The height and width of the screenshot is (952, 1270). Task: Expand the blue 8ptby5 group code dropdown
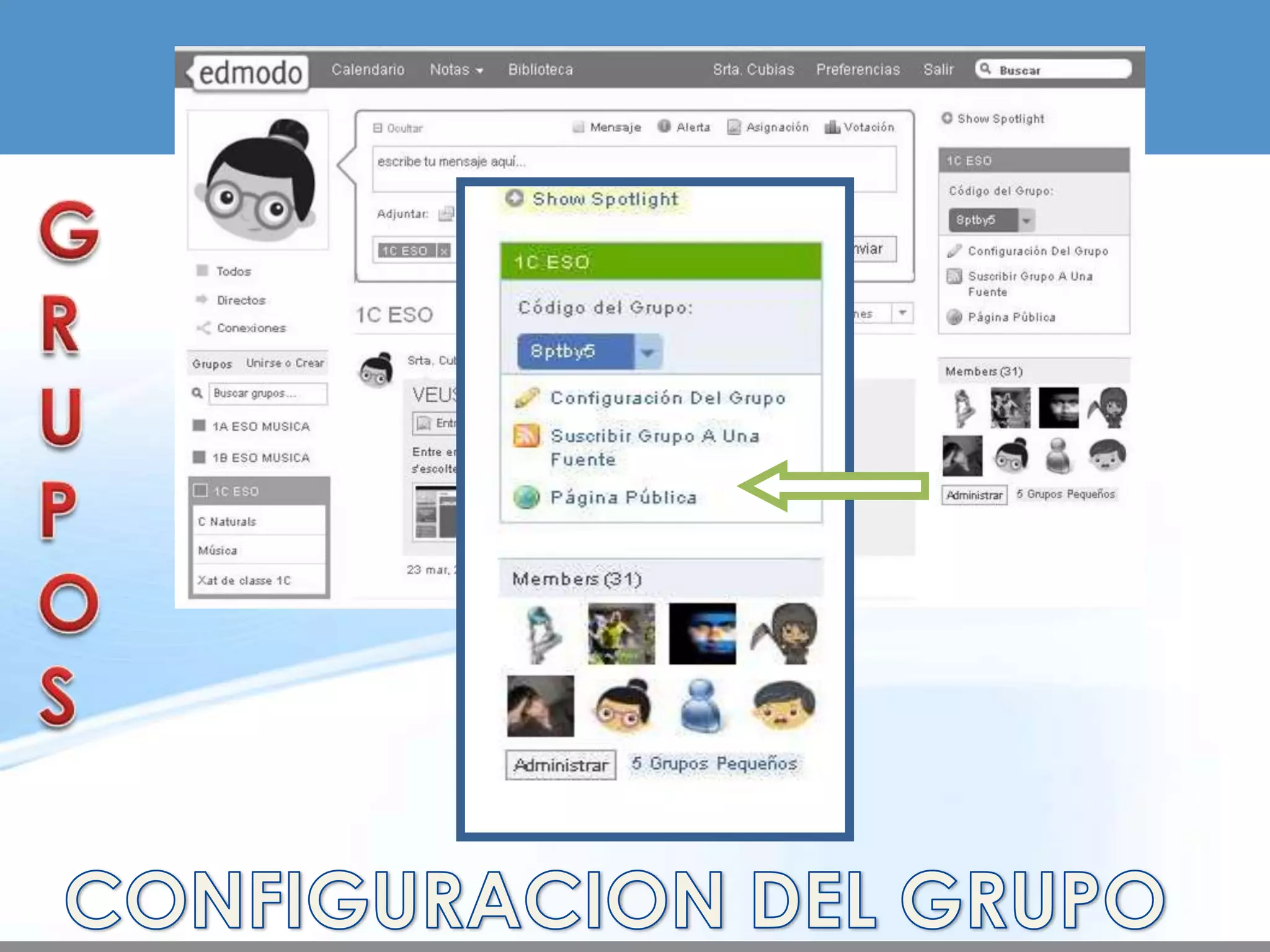(647, 352)
